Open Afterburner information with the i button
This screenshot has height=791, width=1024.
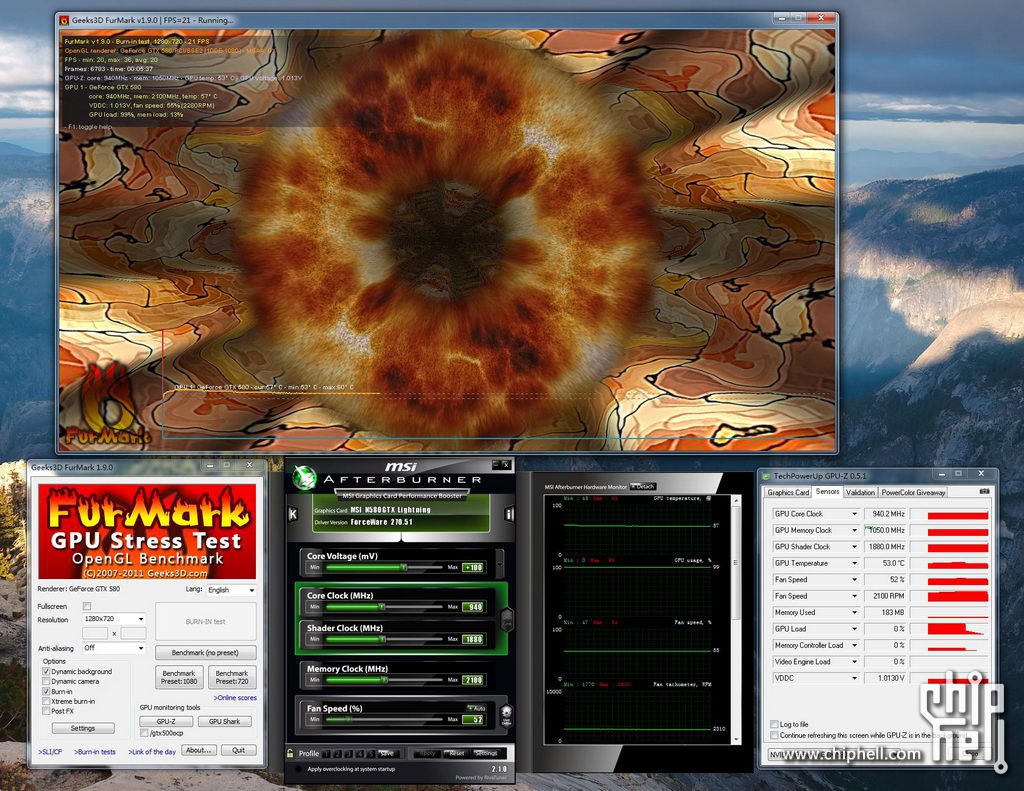[x=509, y=514]
